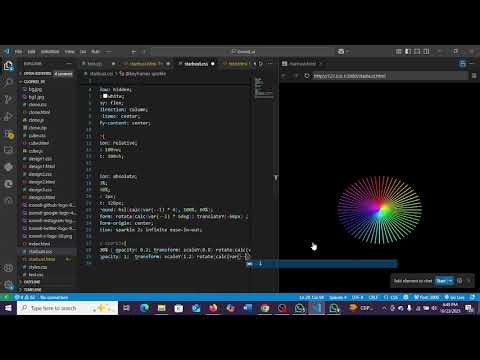
Task: Open clone.zip in the file tree
Action: pos(37,128)
